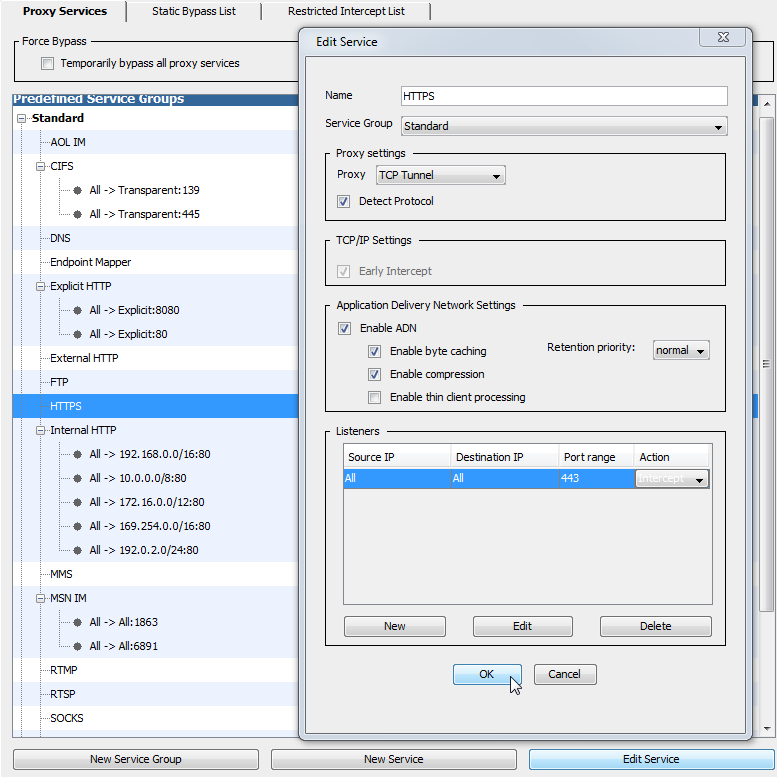This screenshot has width=777, height=777.
Task: Click the Name input field
Action: 563,96
